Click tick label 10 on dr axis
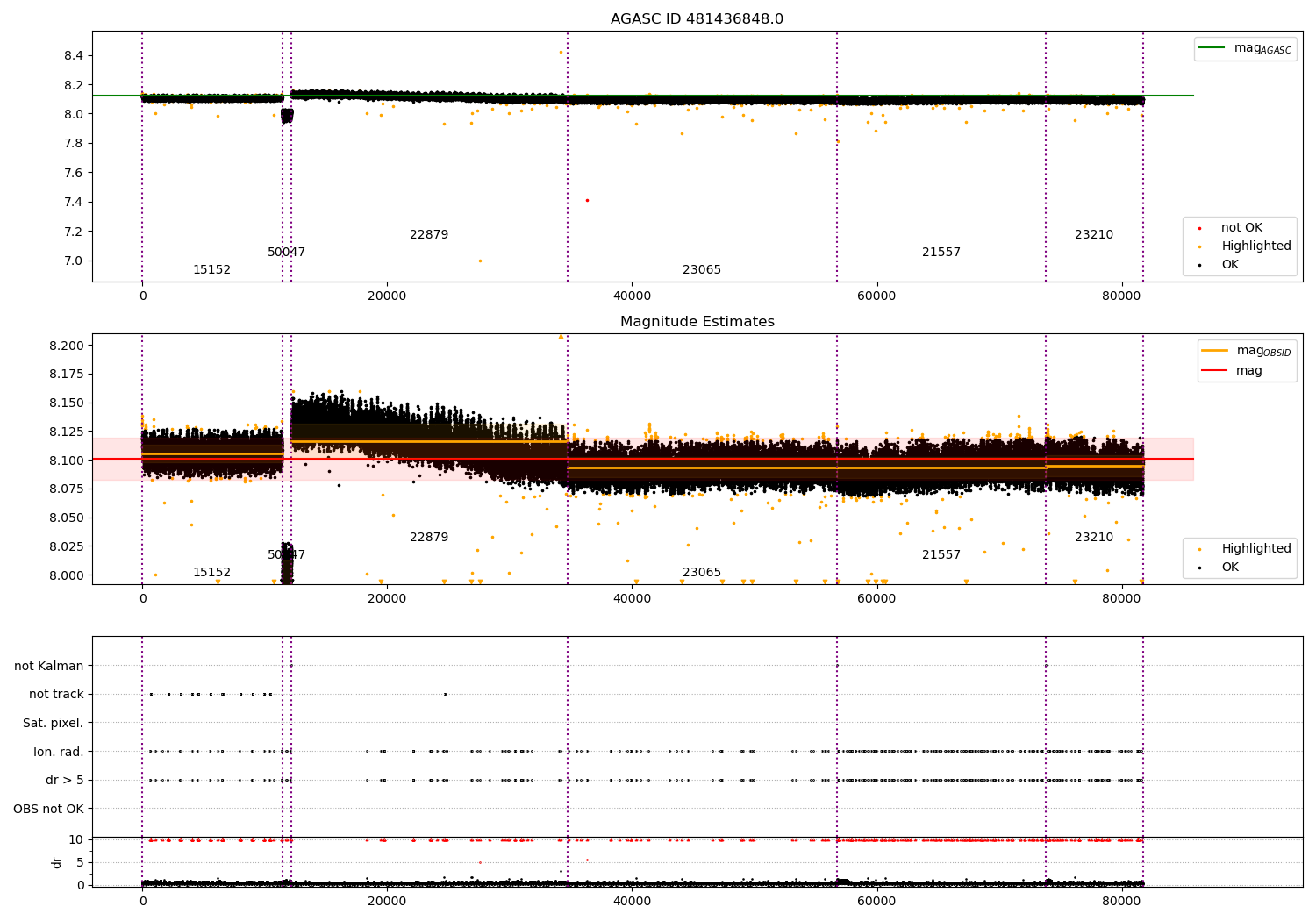The width and height of the screenshot is (1316, 921). [76, 840]
